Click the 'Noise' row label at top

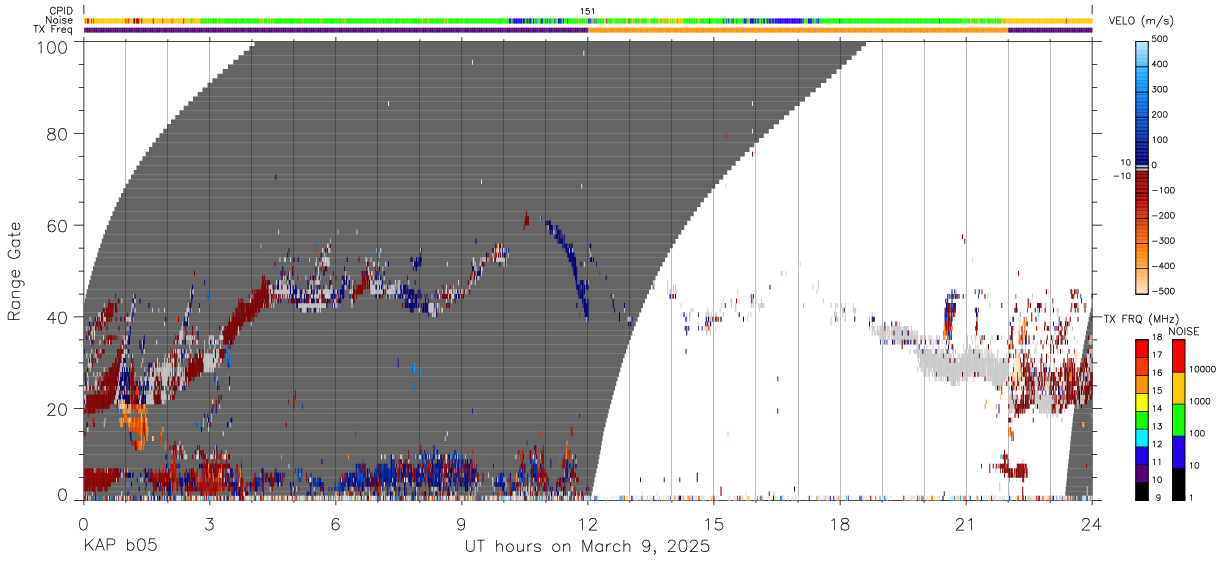pyautogui.click(x=61, y=20)
